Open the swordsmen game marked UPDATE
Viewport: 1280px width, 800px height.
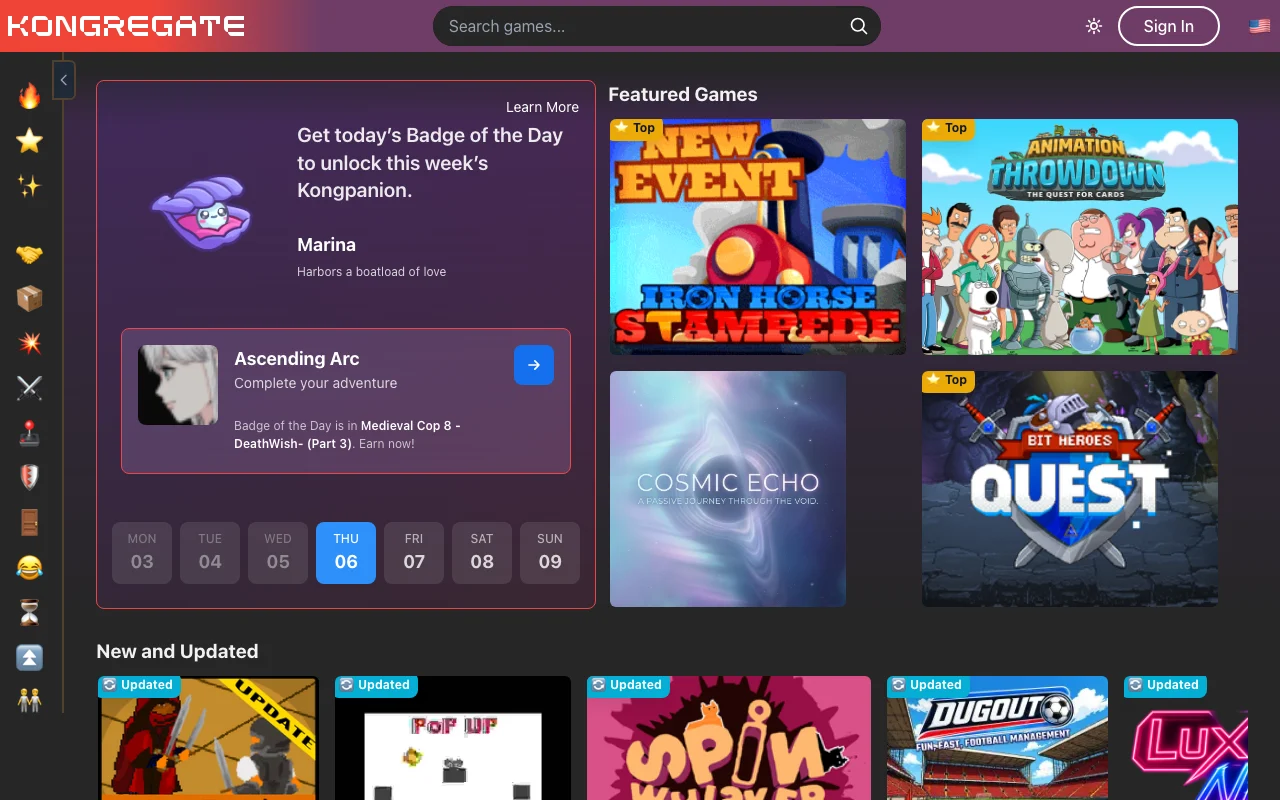point(208,738)
